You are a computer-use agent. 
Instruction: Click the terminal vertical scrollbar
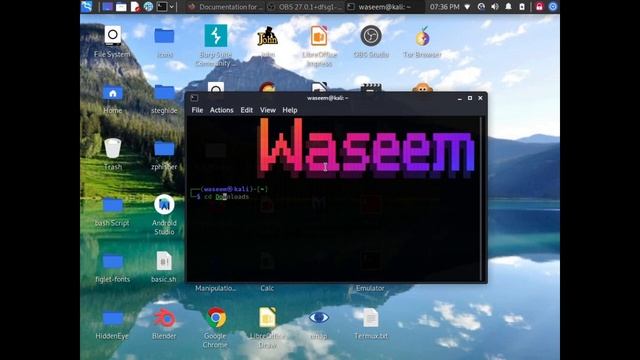pyautogui.click(x=481, y=198)
